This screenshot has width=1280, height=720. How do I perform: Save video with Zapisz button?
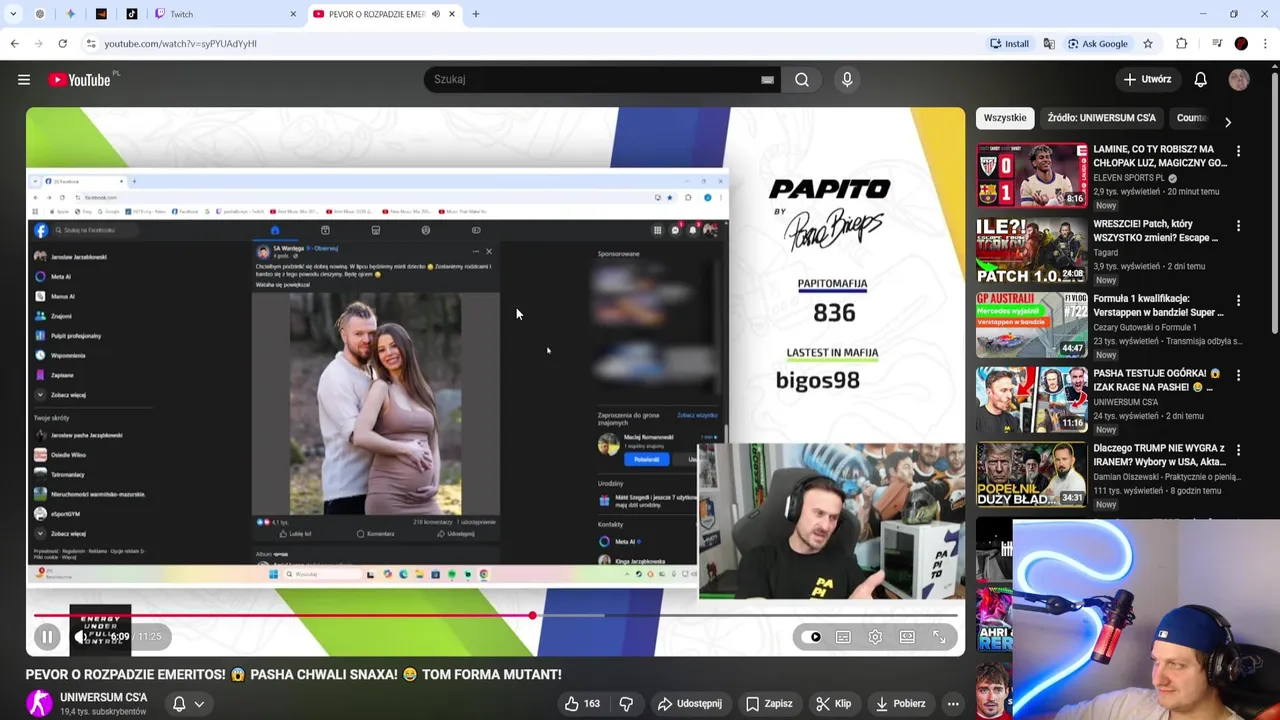point(769,704)
